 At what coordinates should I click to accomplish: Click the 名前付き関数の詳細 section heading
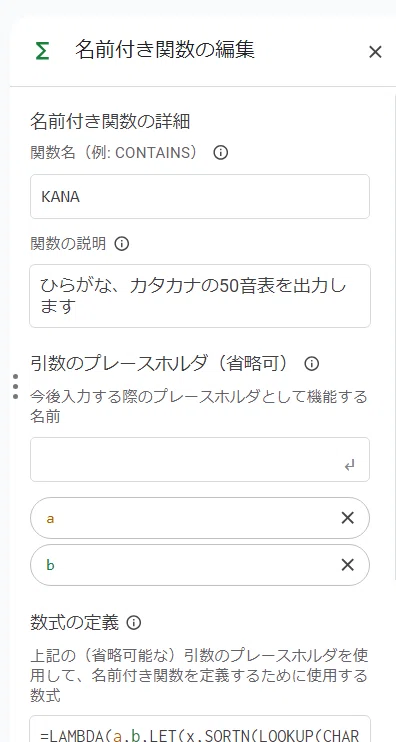(110, 122)
